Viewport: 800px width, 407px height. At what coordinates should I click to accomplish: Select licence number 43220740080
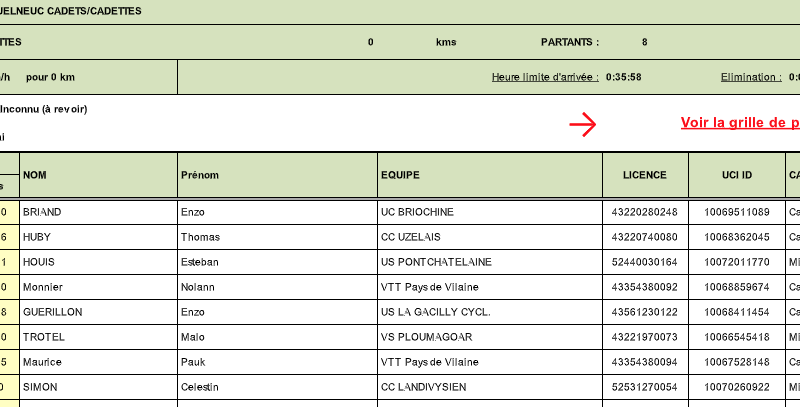[644, 237]
